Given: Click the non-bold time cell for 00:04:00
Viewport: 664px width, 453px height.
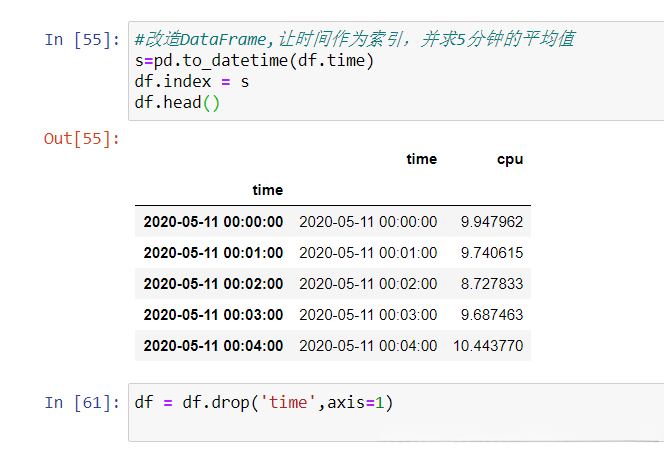Looking at the screenshot, I should (x=368, y=346).
